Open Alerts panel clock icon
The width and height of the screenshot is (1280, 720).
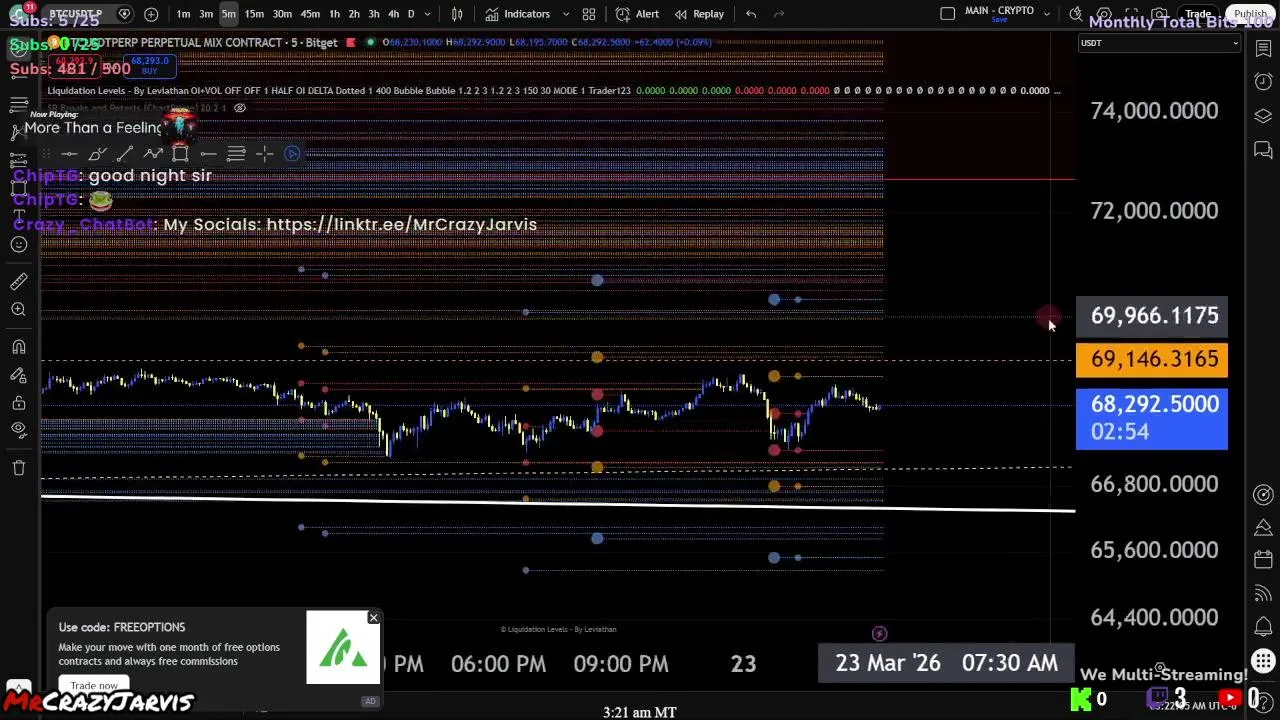[x=1263, y=81]
